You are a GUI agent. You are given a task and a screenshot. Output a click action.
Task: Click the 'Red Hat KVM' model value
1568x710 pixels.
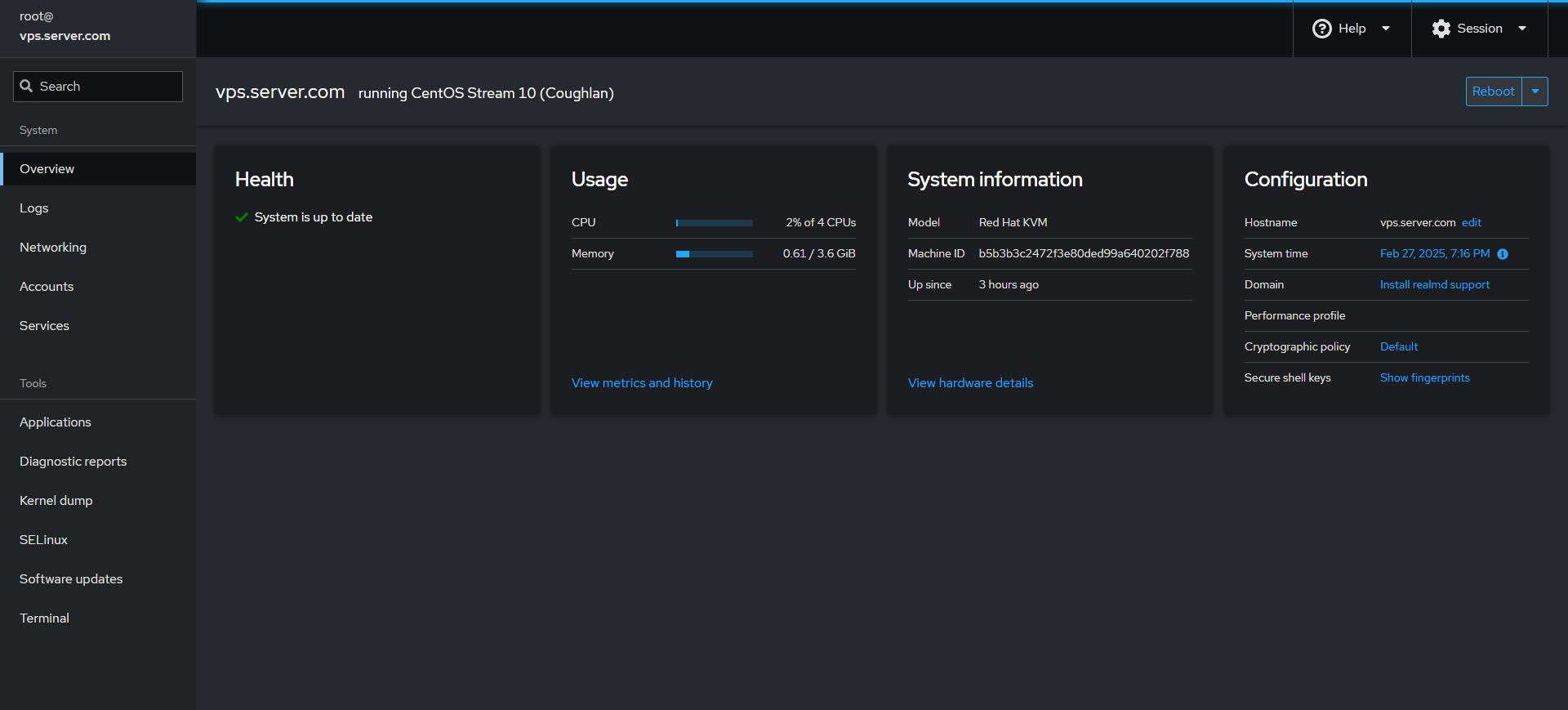pyautogui.click(x=1013, y=223)
